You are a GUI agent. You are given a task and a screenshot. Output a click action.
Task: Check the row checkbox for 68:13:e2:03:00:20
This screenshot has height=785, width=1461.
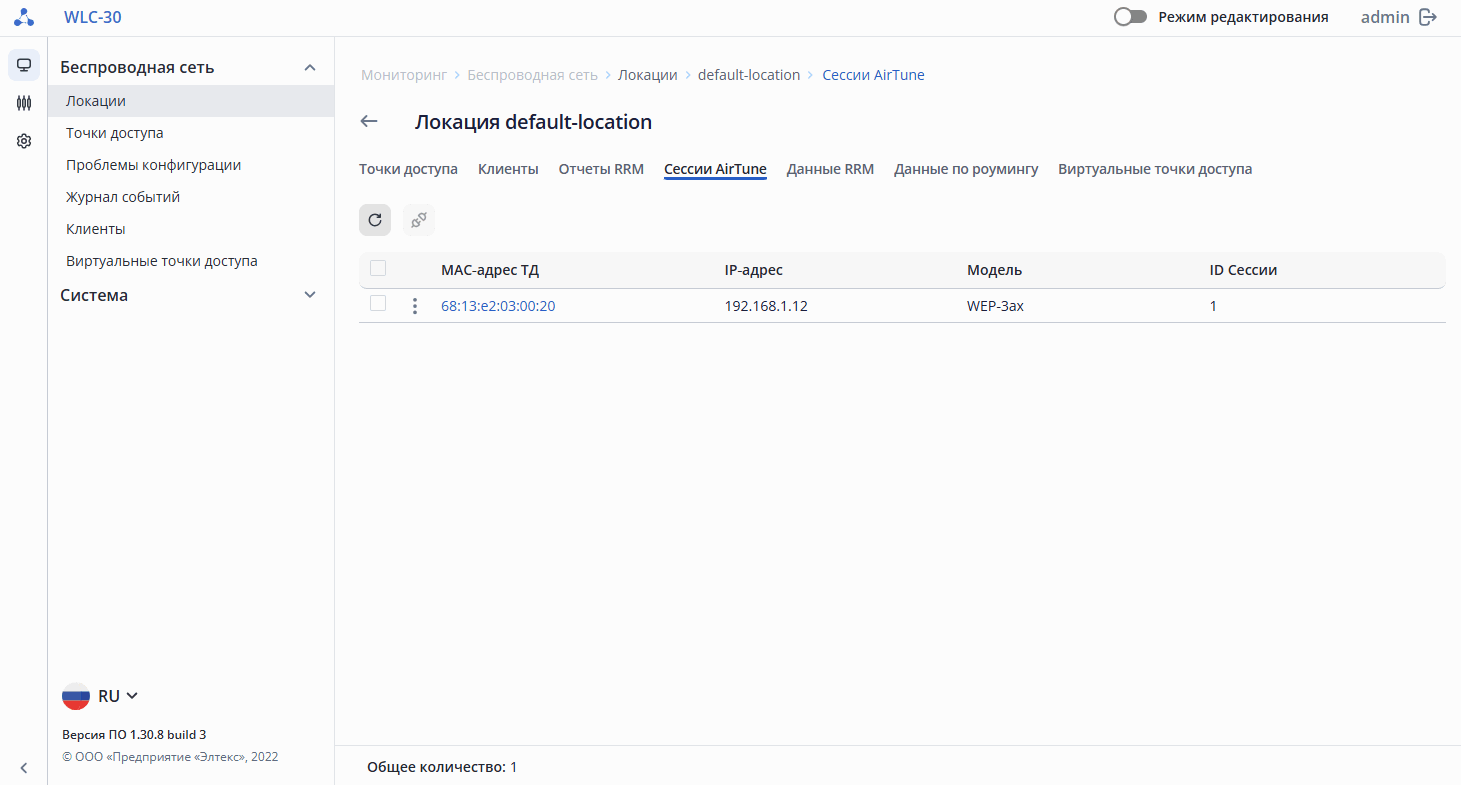tap(378, 303)
